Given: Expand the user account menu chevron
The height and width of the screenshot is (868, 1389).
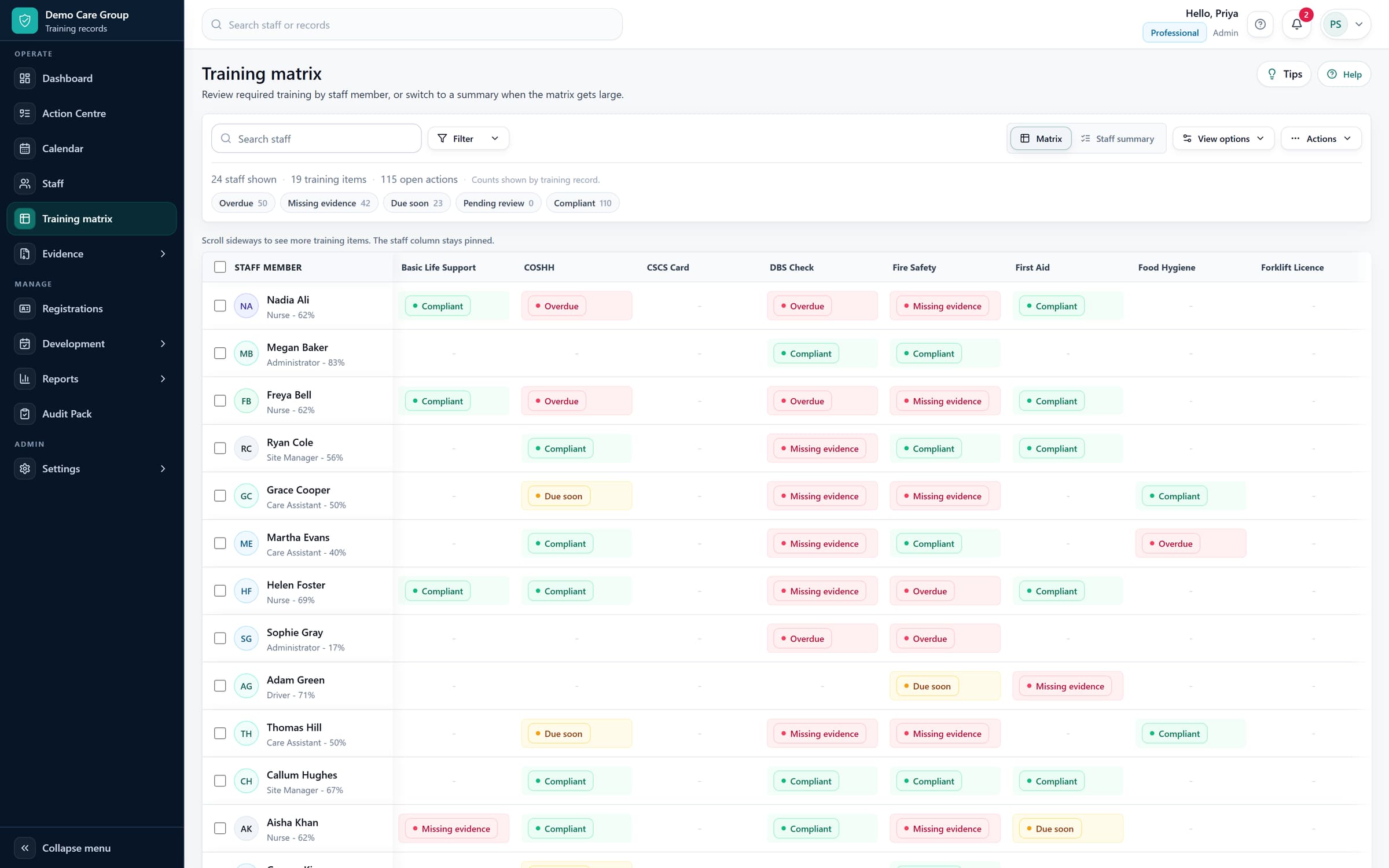Looking at the screenshot, I should pos(1359,24).
